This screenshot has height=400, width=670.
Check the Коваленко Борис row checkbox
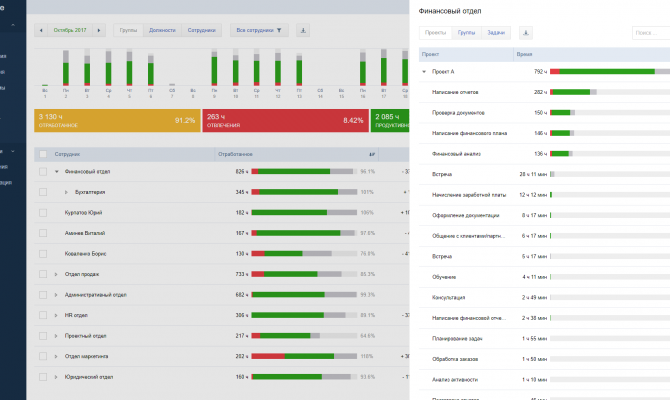point(43,254)
